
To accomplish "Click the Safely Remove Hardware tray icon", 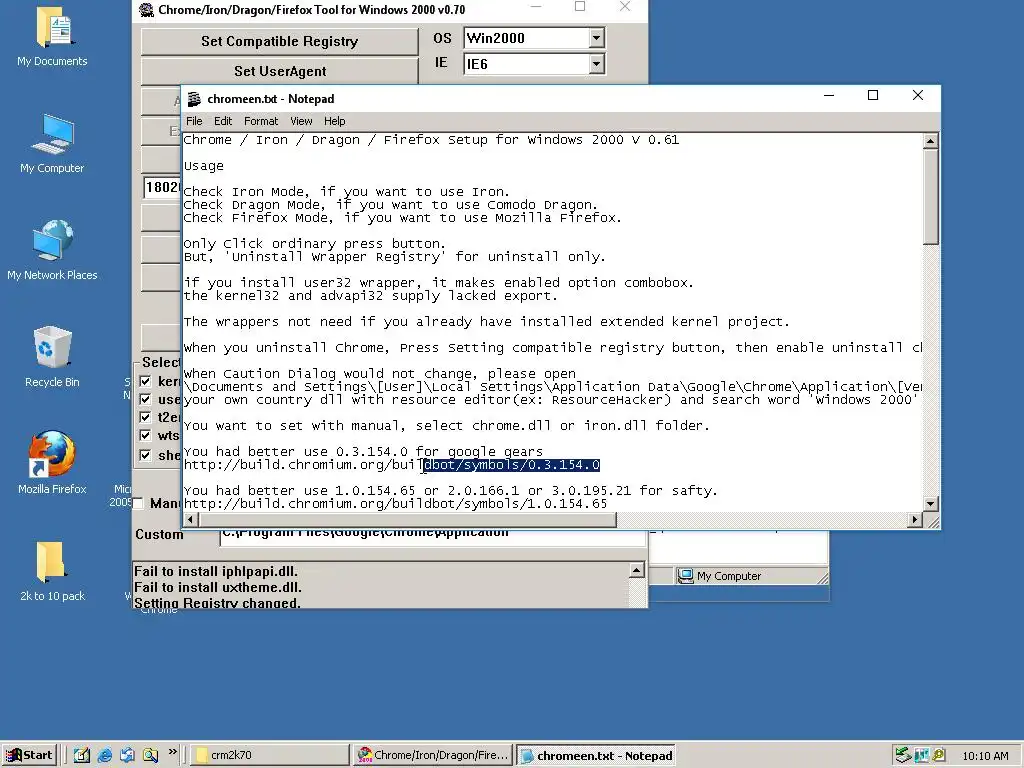I will 903,755.
